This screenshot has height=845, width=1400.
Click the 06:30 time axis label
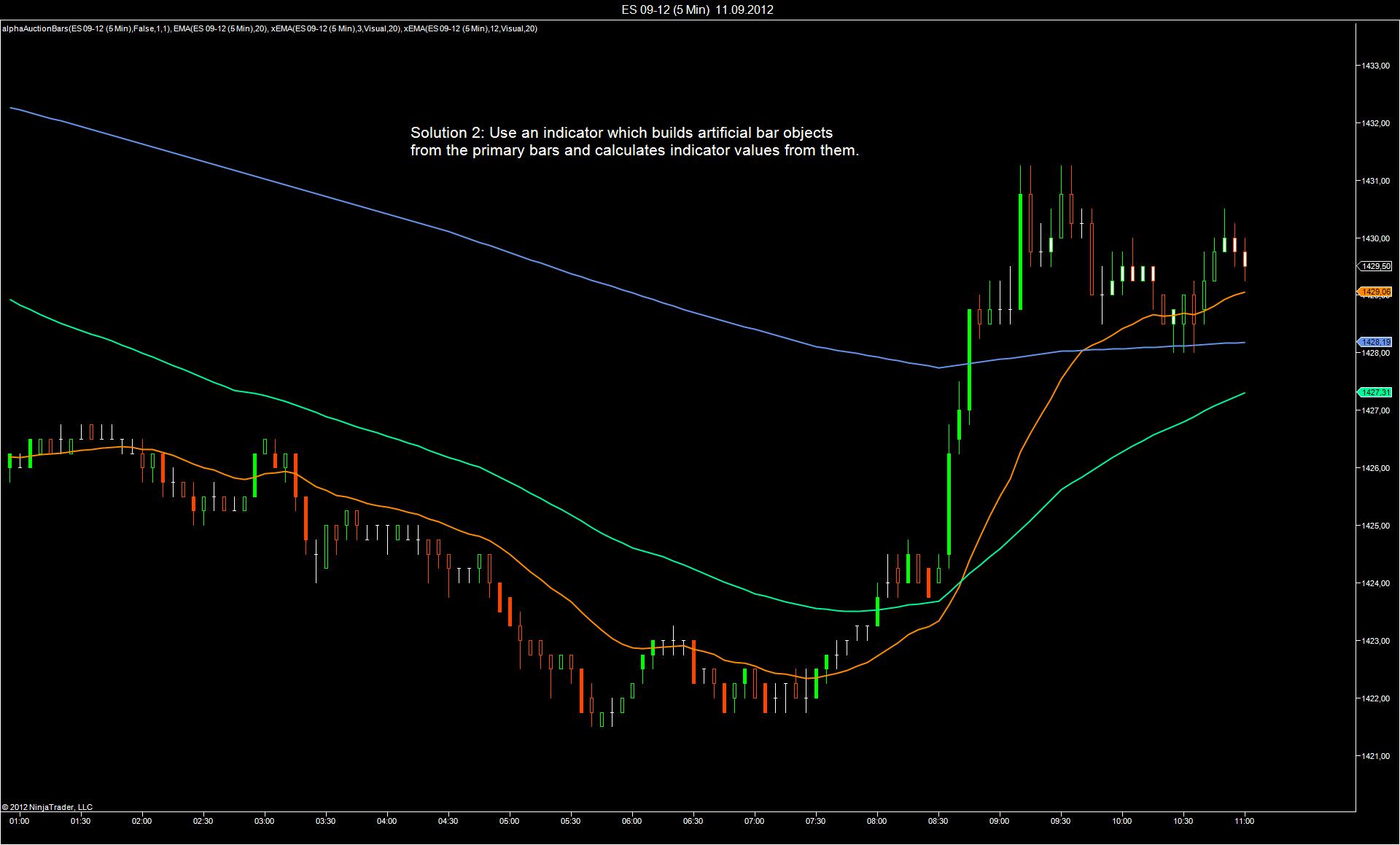coord(693,821)
